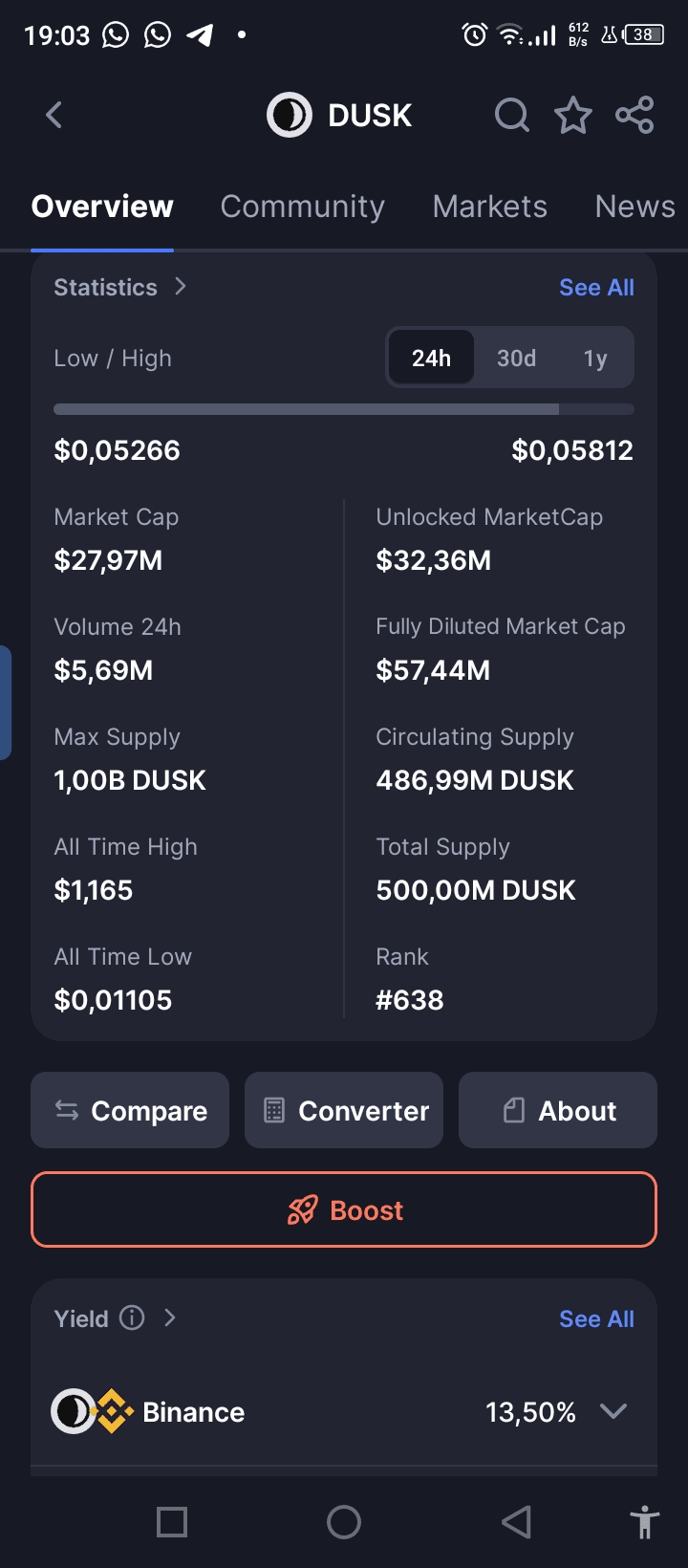This screenshot has height=1568, width=688.
Task: Tap the low/high price range bar
Action: tap(344, 409)
